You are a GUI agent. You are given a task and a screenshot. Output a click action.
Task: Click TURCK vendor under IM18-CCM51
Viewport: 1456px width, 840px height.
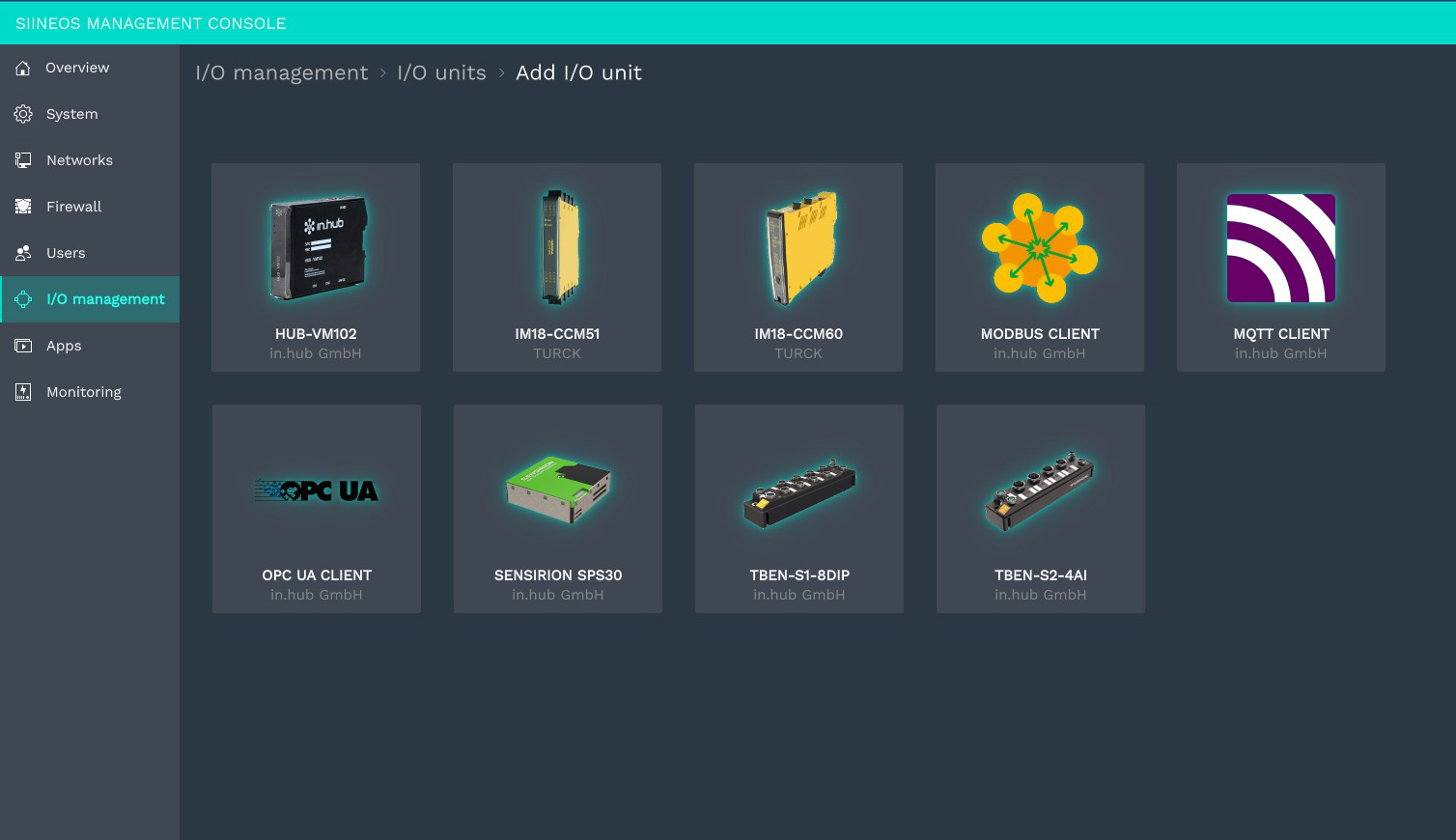[x=557, y=354]
